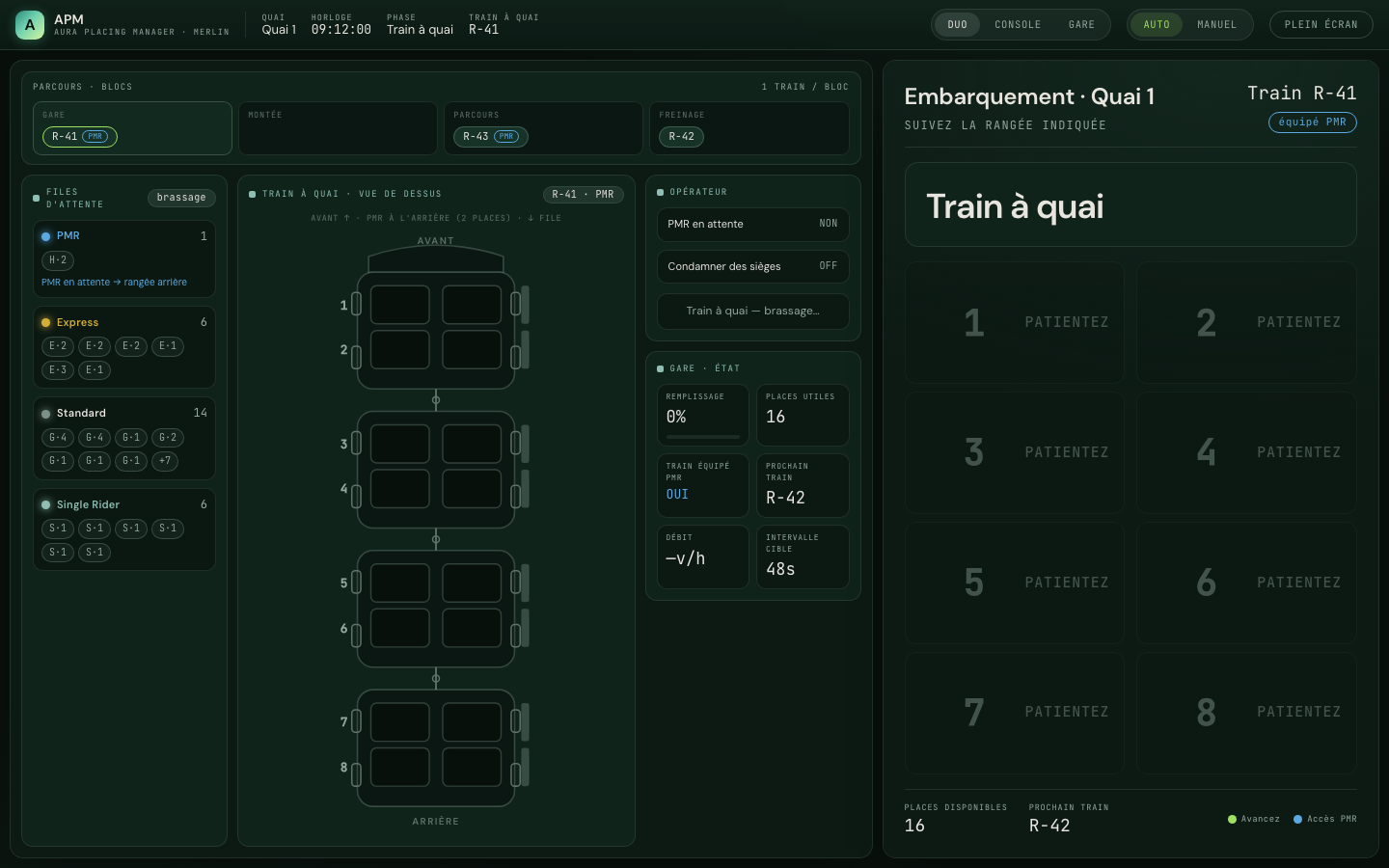Select AUTO mode
The height and width of the screenshot is (868, 1389).
click(1157, 25)
